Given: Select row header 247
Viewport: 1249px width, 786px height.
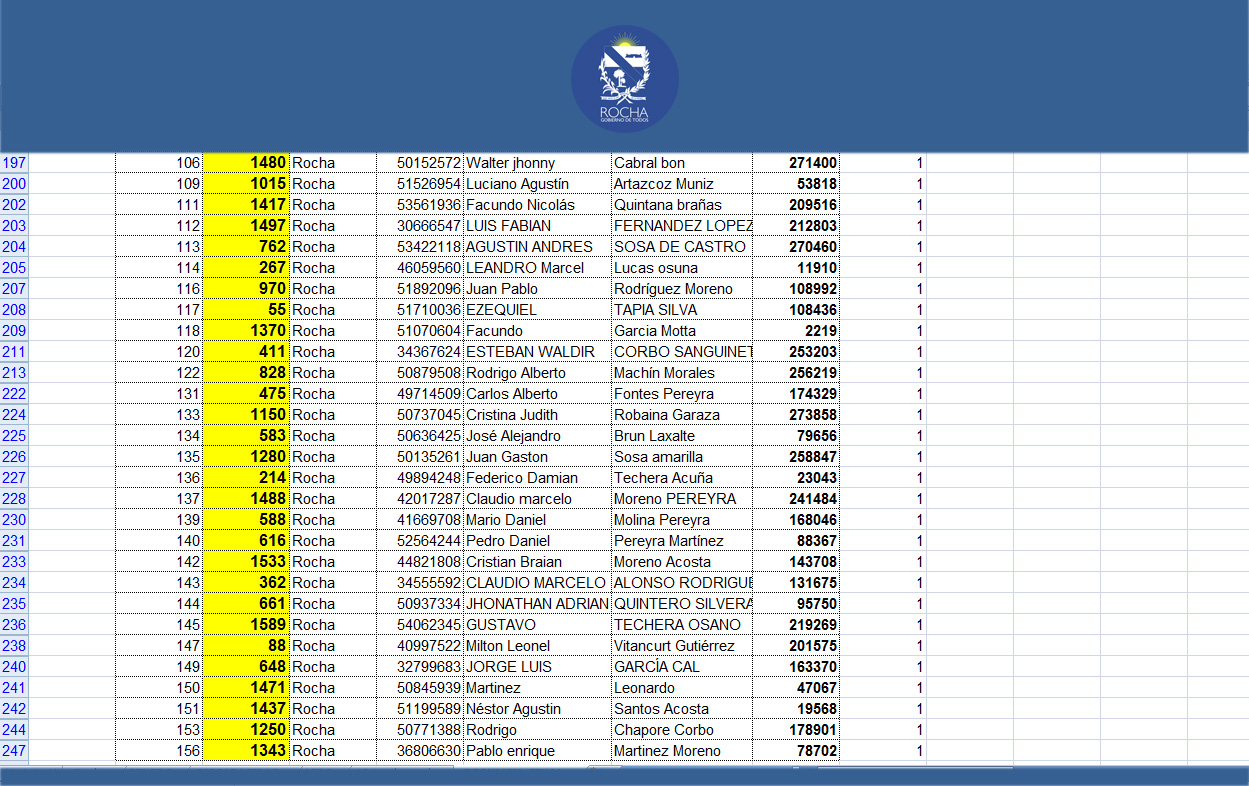Looking at the screenshot, I should [14, 751].
